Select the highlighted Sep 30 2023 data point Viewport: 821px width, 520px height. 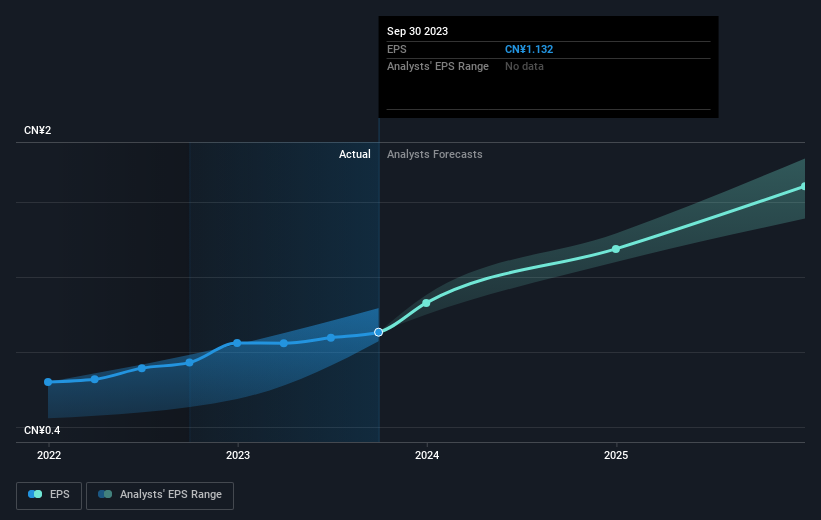(x=379, y=332)
